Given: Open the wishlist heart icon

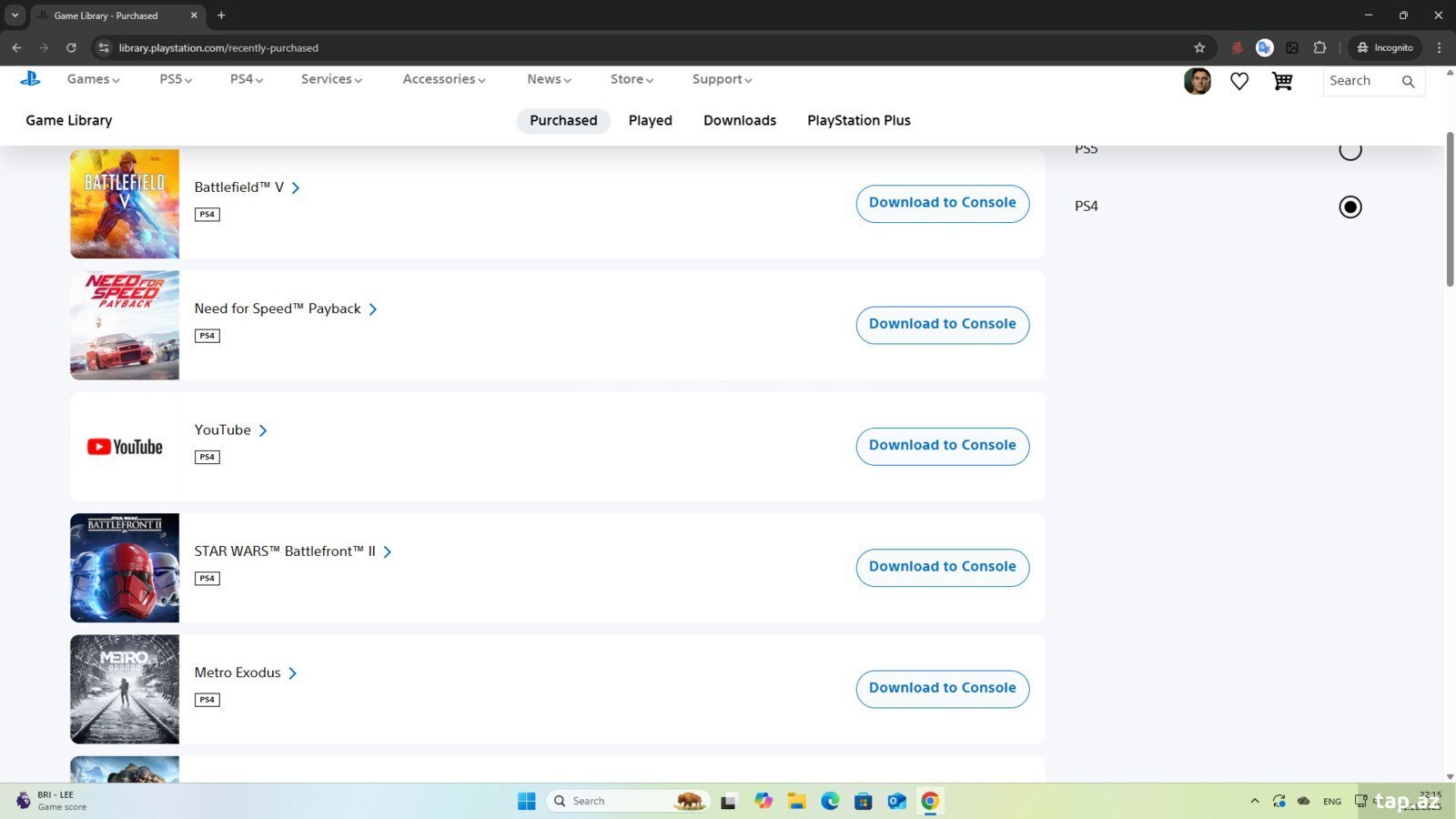Looking at the screenshot, I should coord(1239,81).
